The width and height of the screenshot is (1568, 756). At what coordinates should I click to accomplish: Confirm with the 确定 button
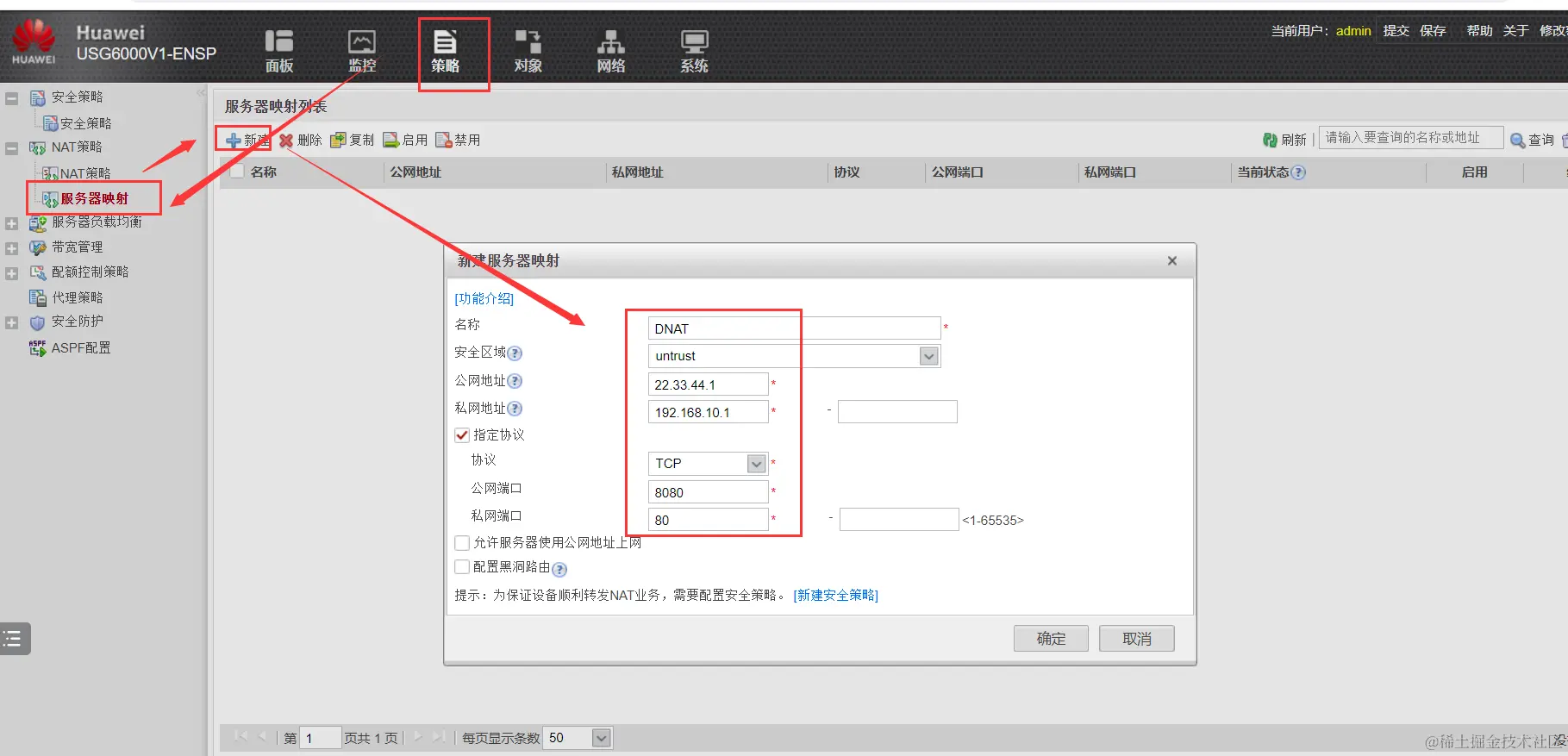point(1051,639)
